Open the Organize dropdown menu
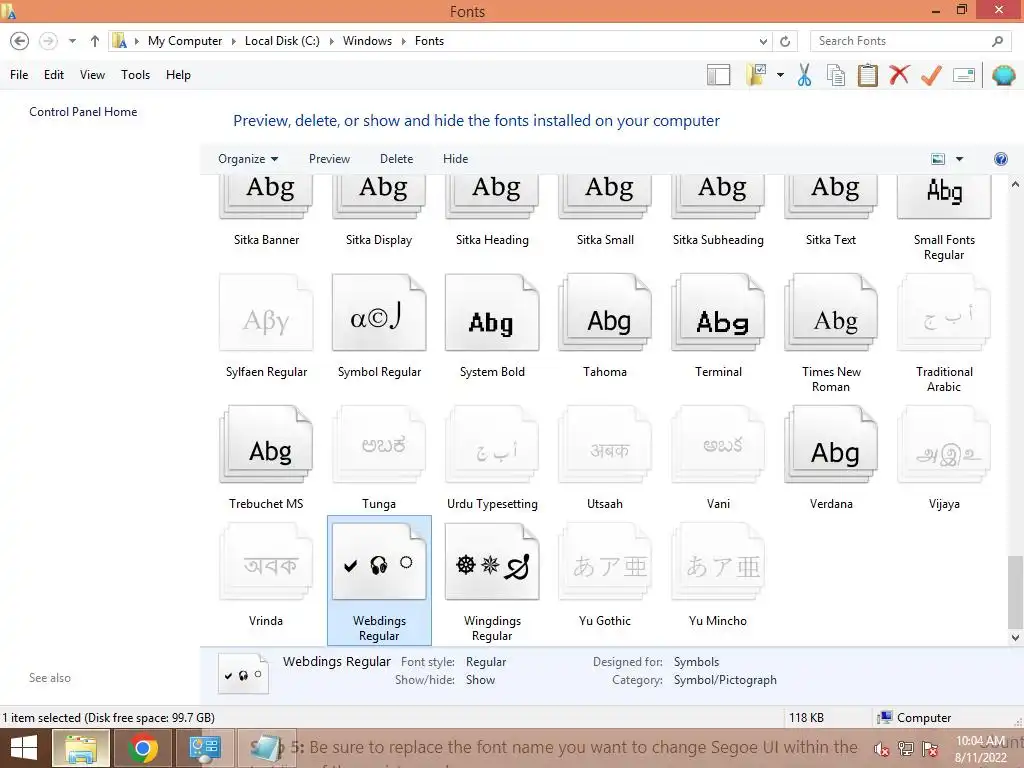 [248, 159]
